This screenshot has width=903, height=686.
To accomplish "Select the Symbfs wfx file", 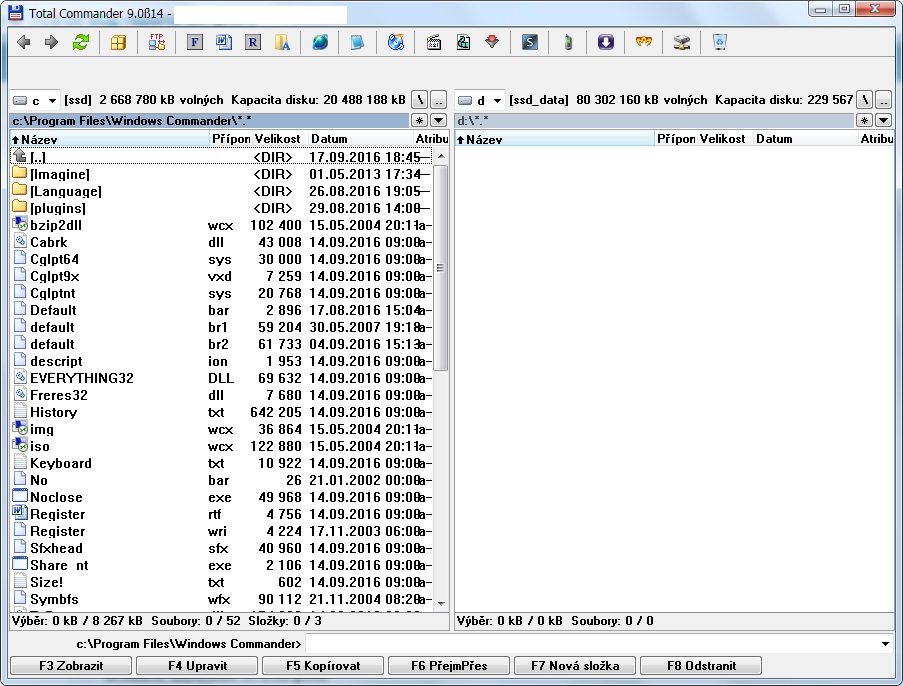I will coord(221,599).
